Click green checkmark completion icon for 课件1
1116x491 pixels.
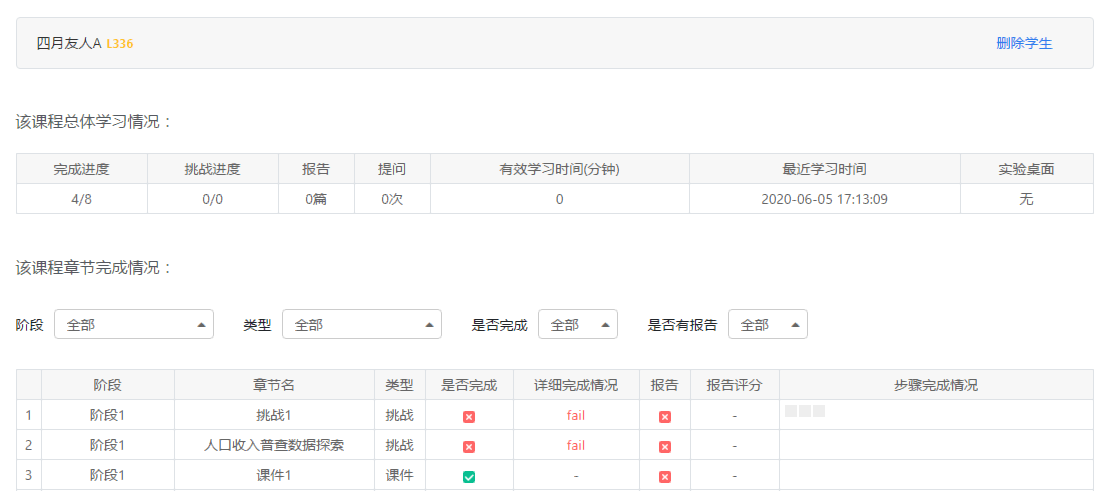click(469, 476)
